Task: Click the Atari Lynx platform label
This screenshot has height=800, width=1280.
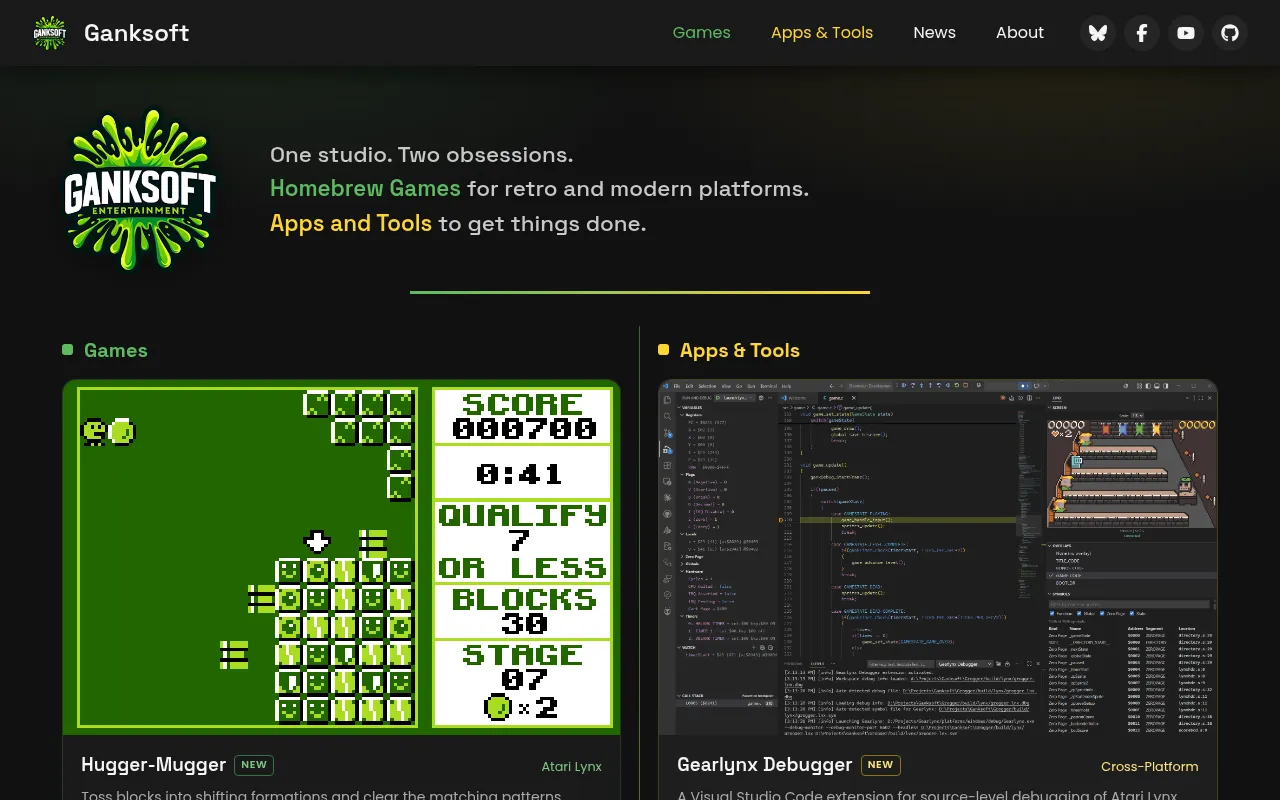Action: pos(571,767)
